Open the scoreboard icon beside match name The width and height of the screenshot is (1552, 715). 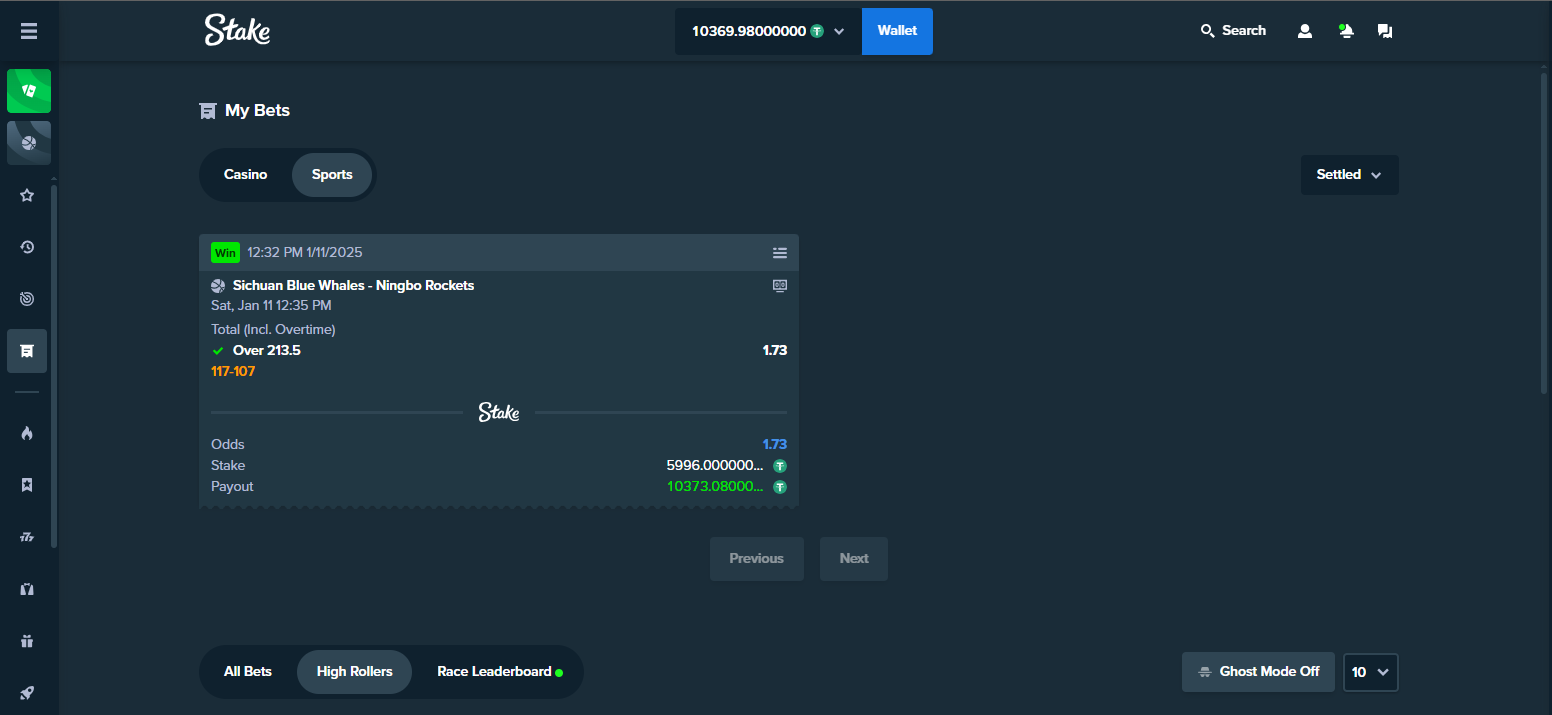pyautogui.click(x=780, y=285)
